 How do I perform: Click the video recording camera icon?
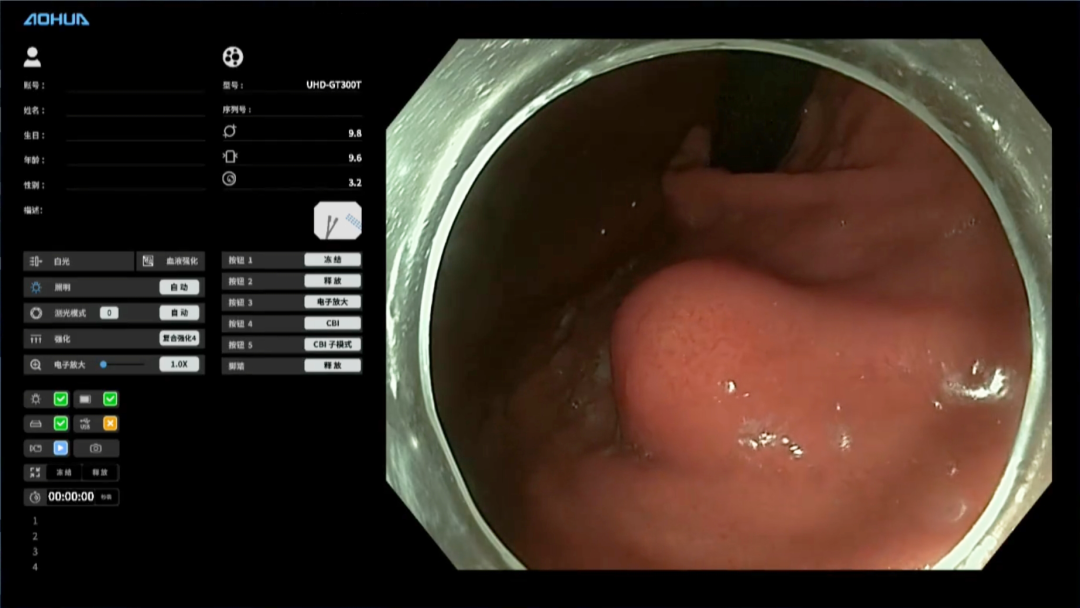click(36, 448)
